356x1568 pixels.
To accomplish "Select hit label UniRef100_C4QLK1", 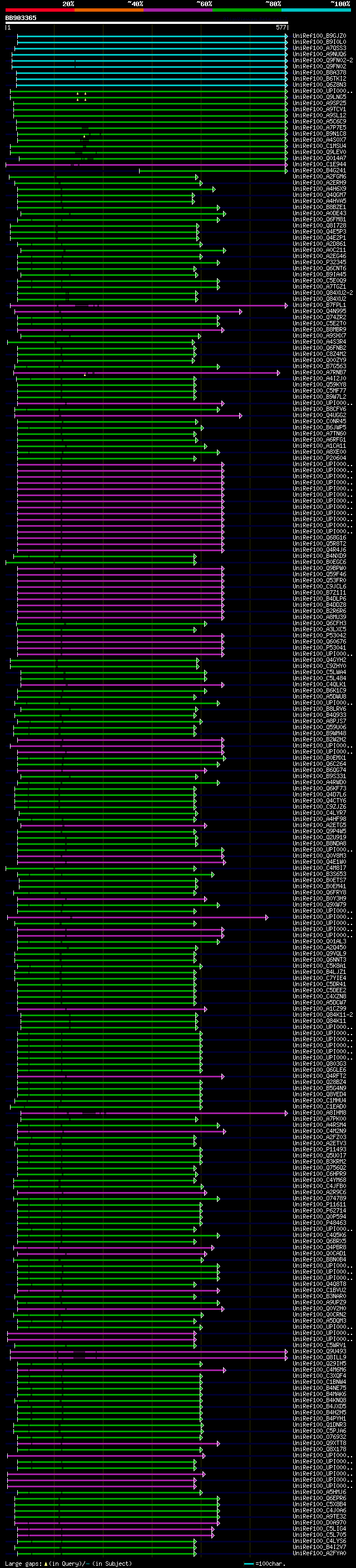I will (319, 684).
